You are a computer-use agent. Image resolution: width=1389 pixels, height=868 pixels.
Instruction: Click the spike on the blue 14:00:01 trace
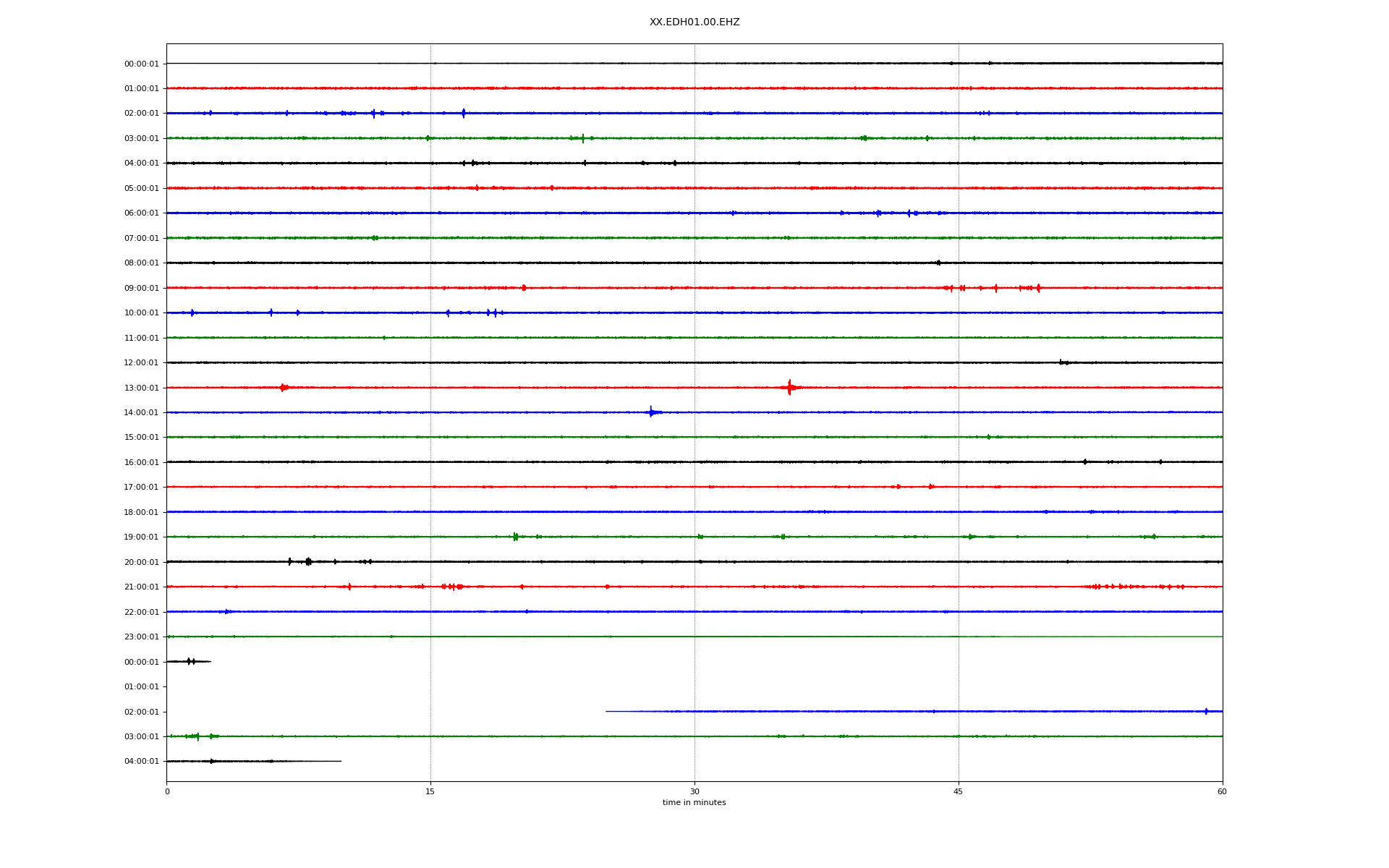[651, 412]
